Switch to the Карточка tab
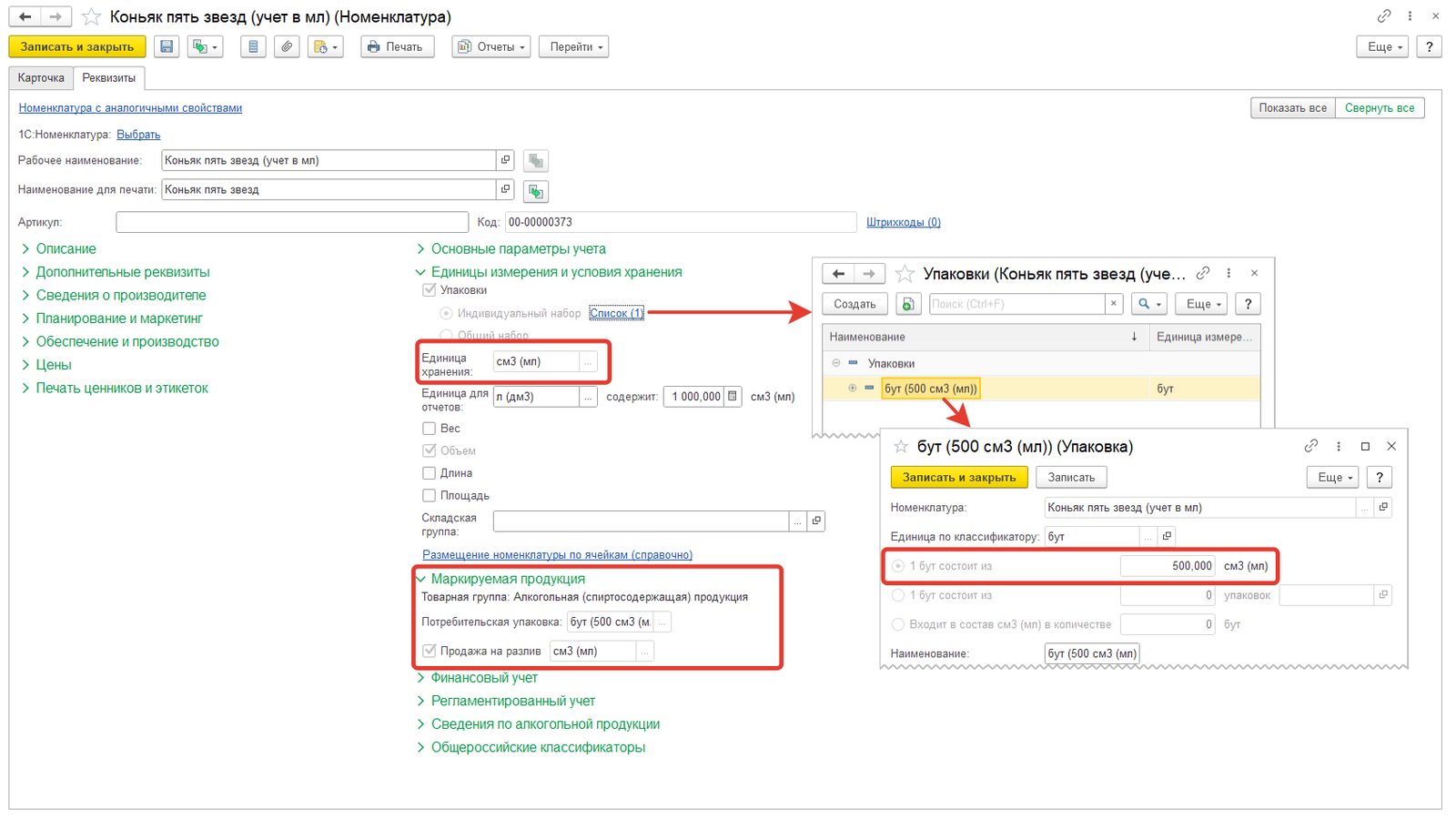1456x819 pixels. tap(41, 78)
